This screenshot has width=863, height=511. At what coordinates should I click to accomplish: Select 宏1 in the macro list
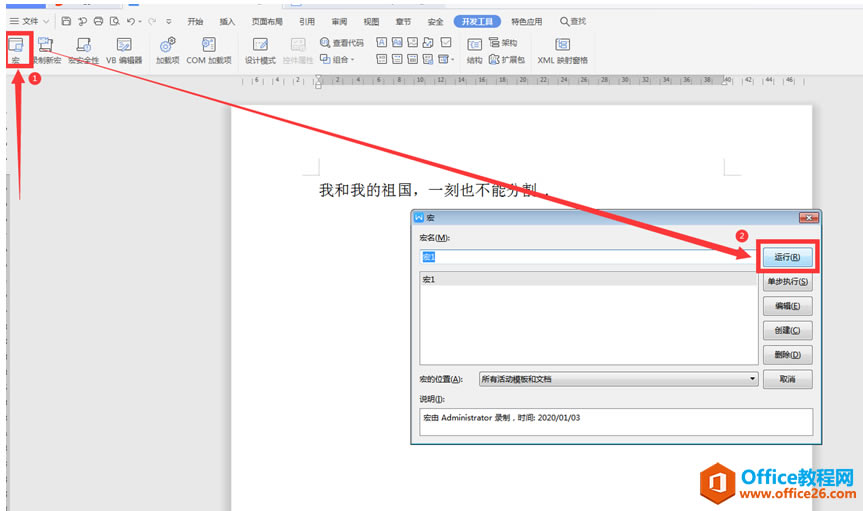coord(588,280)
